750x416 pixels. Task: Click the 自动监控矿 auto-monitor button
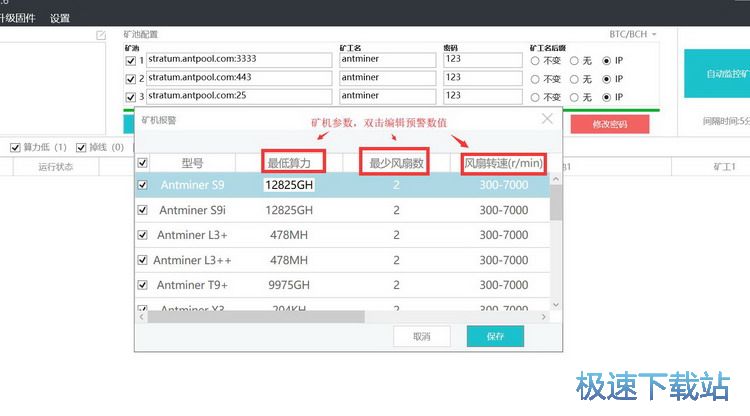717,74
